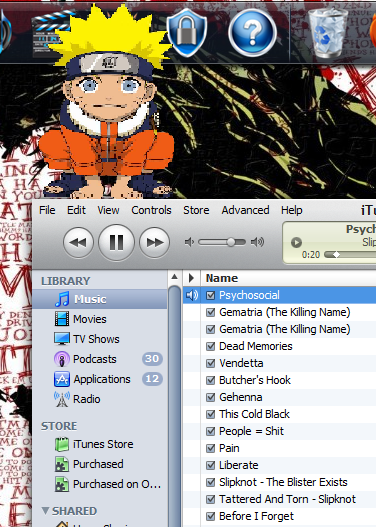Screen dimensions: 376x527
Task: Click the high volume speaker icon
Action: tap(257, 242)
